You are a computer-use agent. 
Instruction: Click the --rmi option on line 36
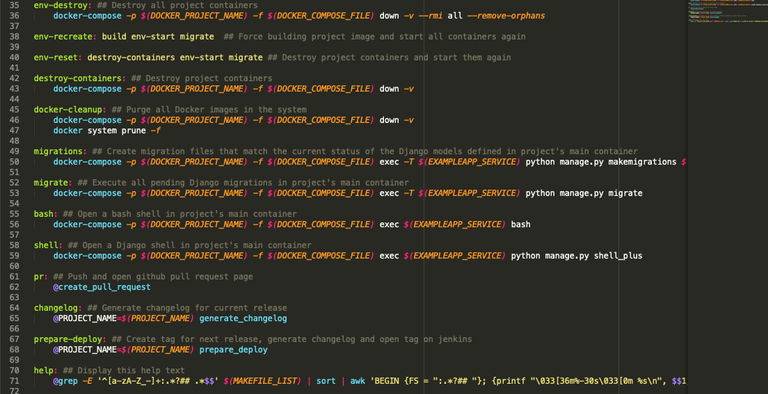coord(431,16)
